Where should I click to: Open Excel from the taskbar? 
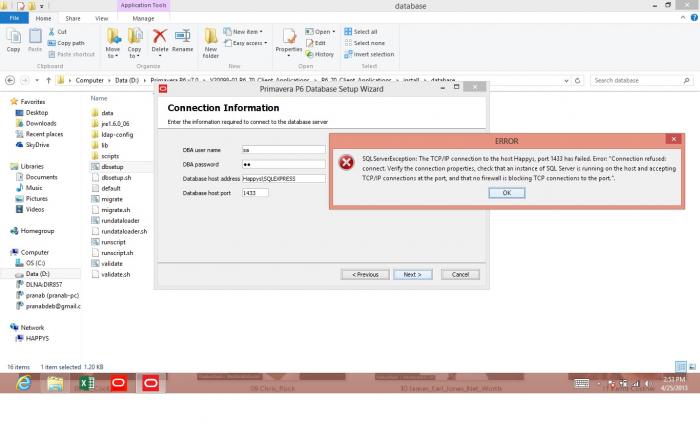[x=87, y=383]
